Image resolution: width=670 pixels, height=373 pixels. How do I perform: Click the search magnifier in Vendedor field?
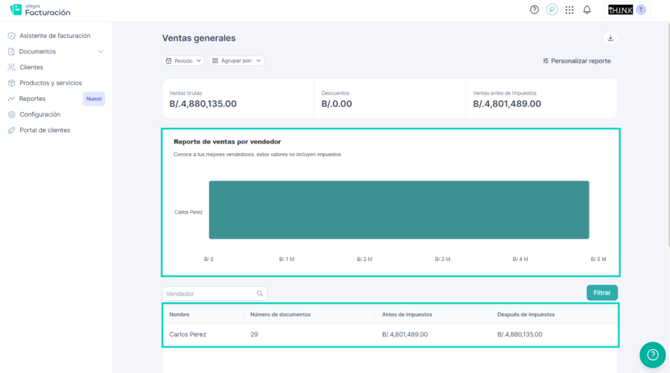(x=260, y=294)
